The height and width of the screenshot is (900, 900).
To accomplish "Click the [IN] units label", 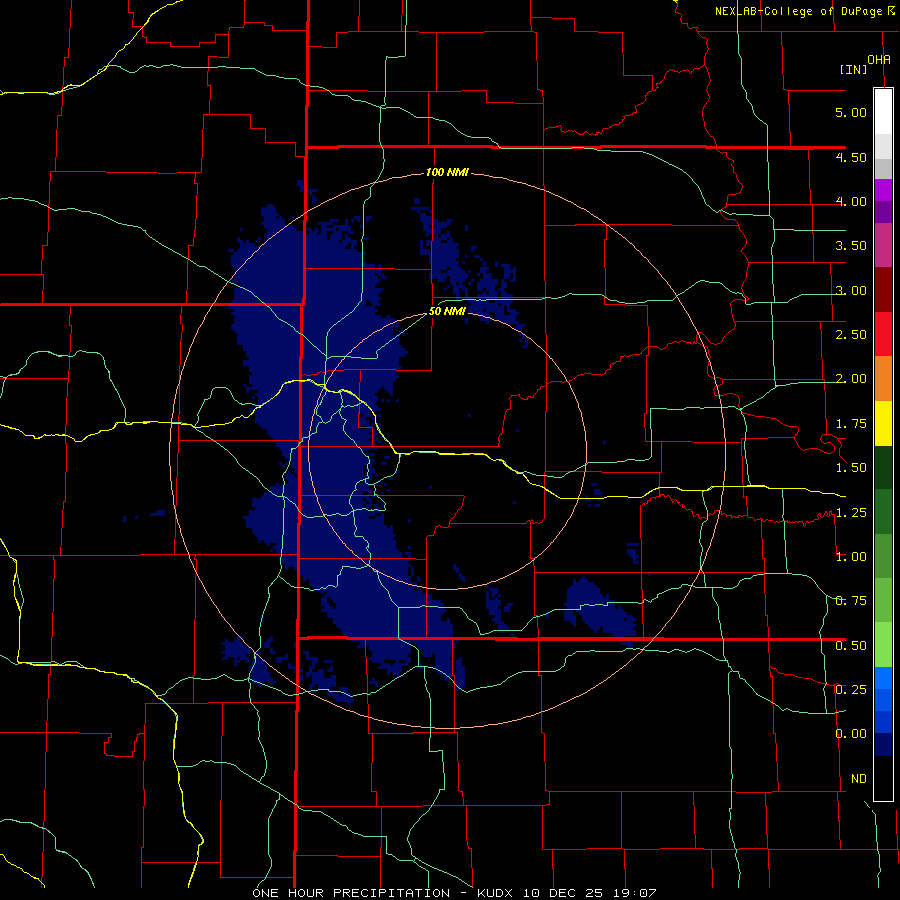I will (853, 69).
